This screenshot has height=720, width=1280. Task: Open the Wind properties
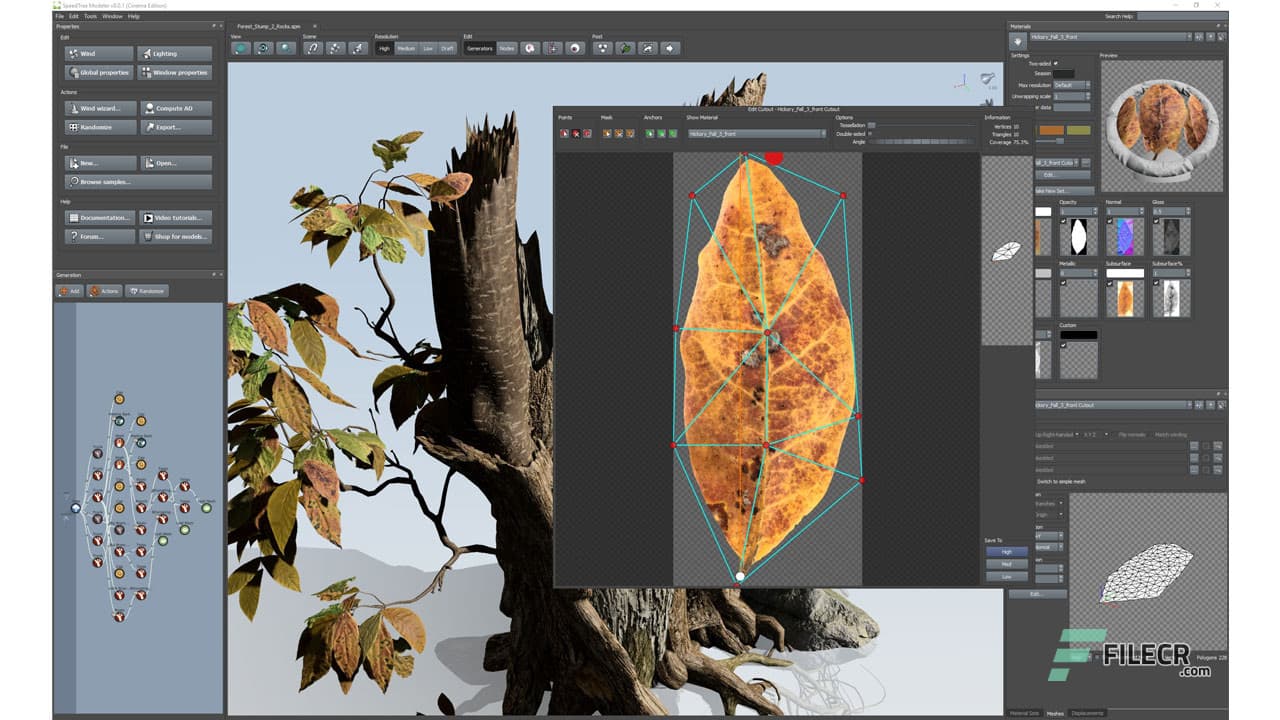pos(99,53)
